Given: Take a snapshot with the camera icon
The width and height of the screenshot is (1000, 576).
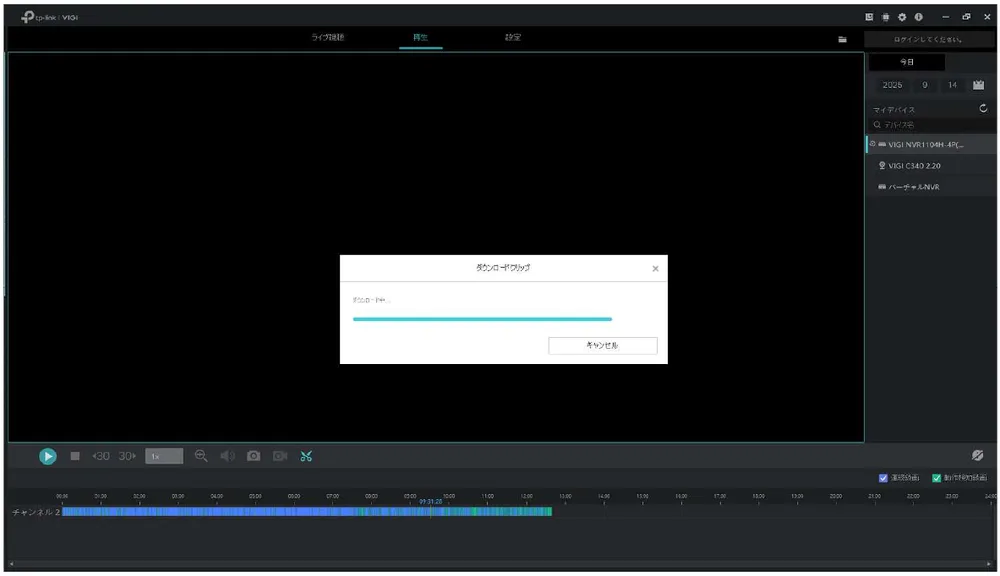Looking at the screenshot, I should (x=254, y=456).
